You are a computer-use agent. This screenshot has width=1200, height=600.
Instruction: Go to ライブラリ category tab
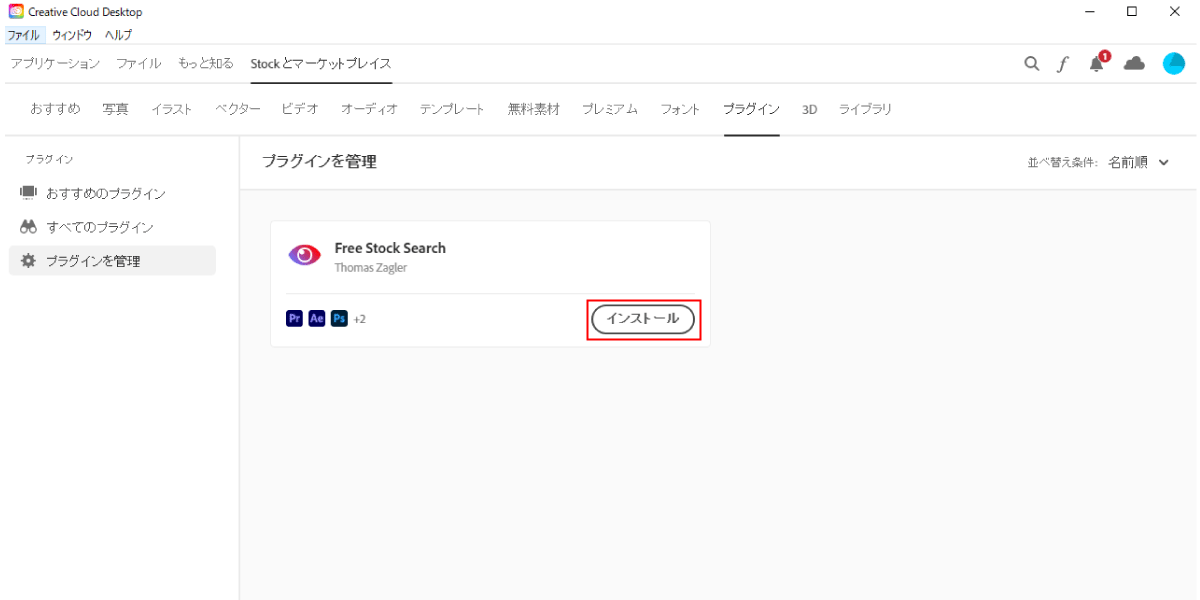865,109
